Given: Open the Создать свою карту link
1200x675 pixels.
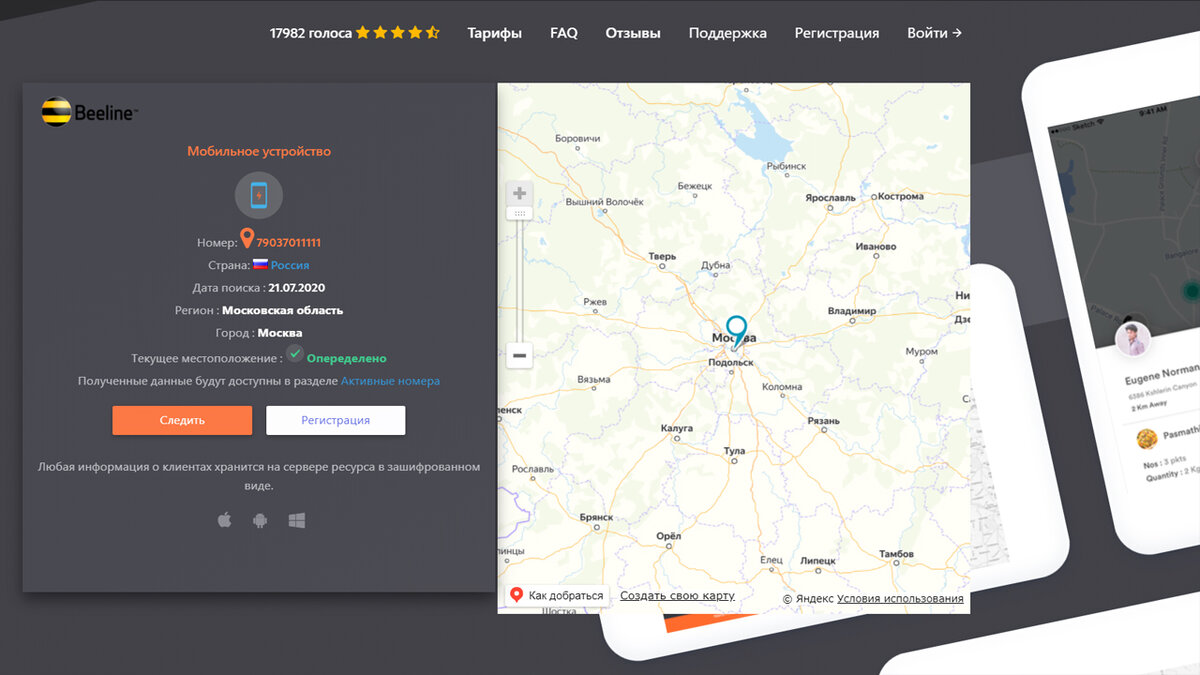Looking at the screenshot, I should (x=677, y=596).
